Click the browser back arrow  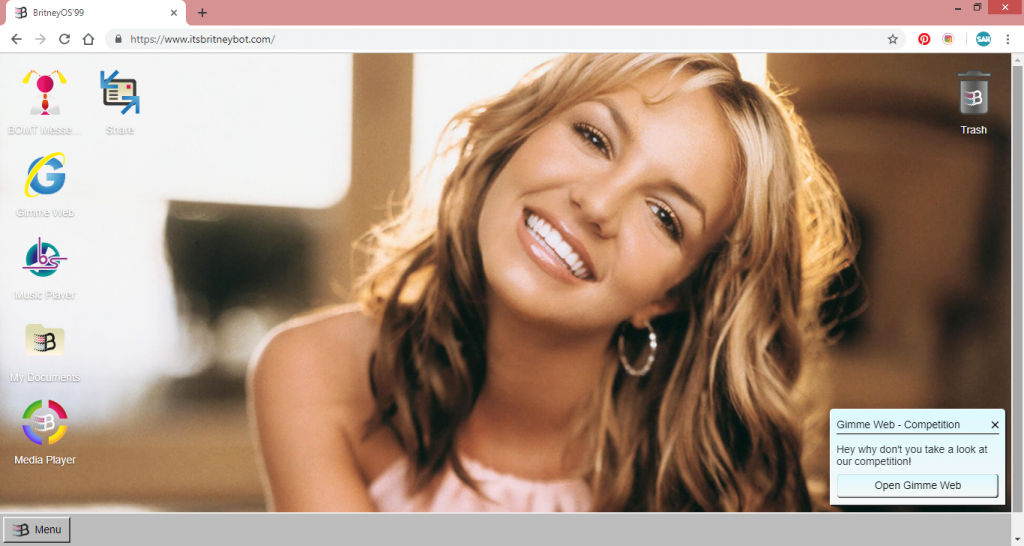pyautogui.click(x=16, y=39)
